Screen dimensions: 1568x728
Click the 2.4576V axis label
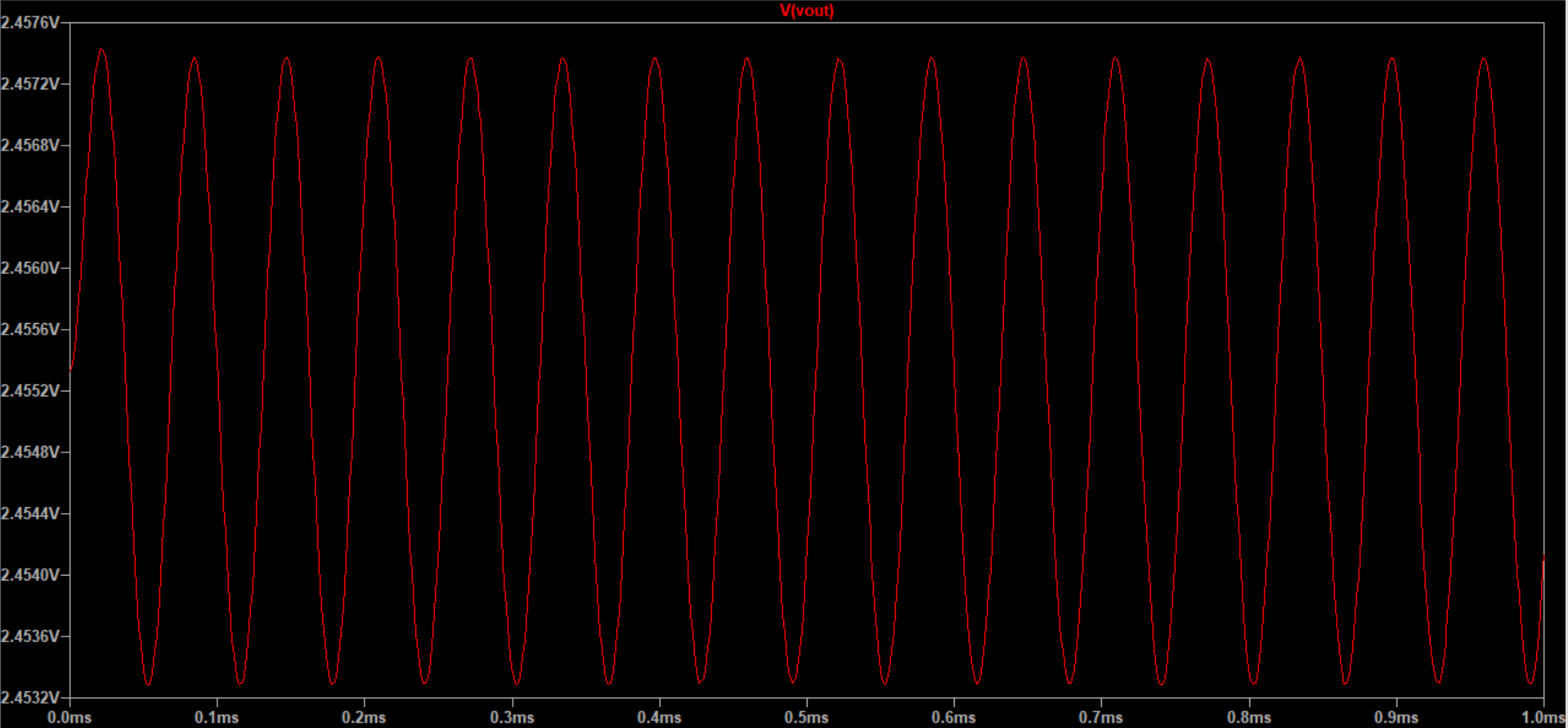pos(30,23)
